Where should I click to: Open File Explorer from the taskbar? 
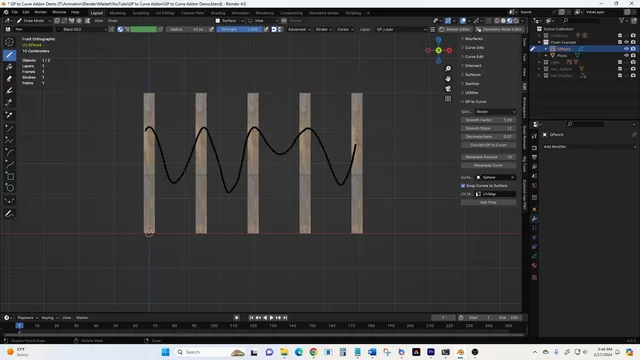(x=284, y=352)
